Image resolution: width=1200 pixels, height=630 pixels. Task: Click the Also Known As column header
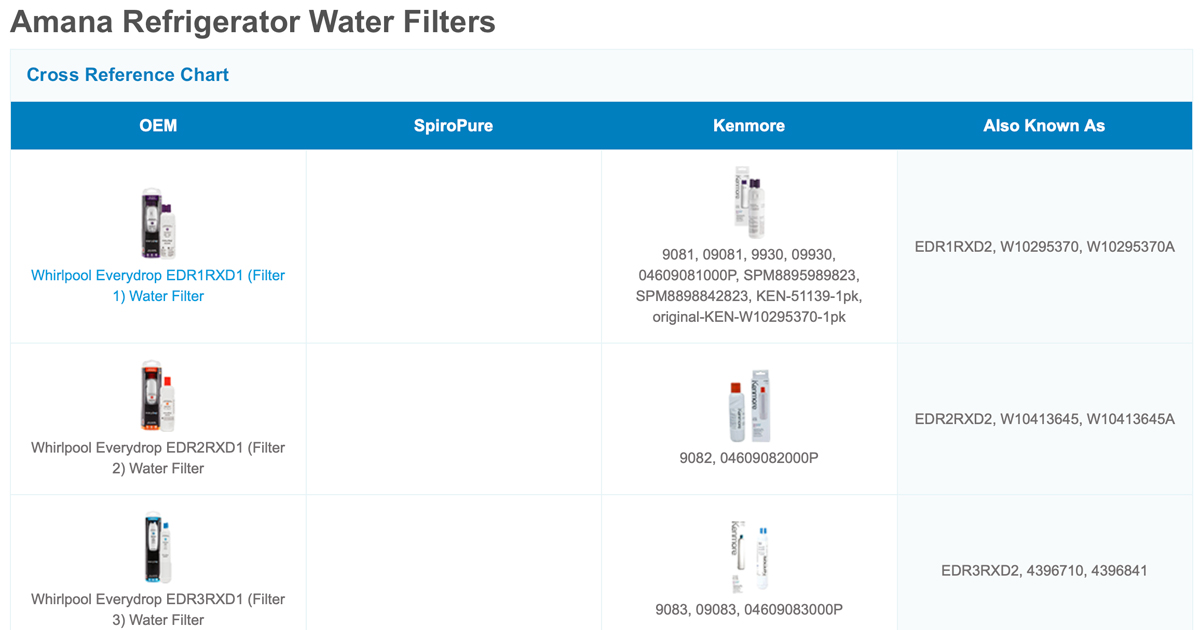[1044, 125]
